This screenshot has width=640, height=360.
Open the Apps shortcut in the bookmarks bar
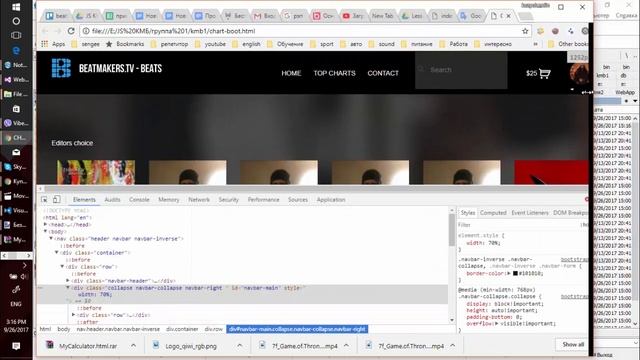[x=53, y=44]
